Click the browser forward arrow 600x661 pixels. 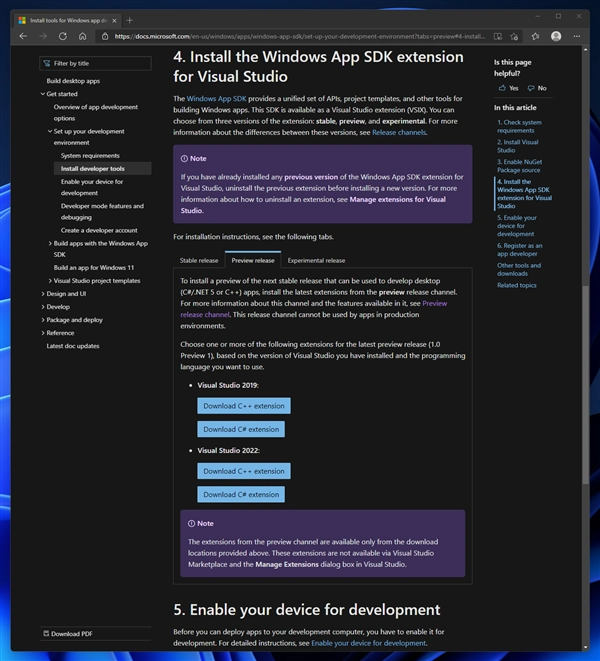43,37
